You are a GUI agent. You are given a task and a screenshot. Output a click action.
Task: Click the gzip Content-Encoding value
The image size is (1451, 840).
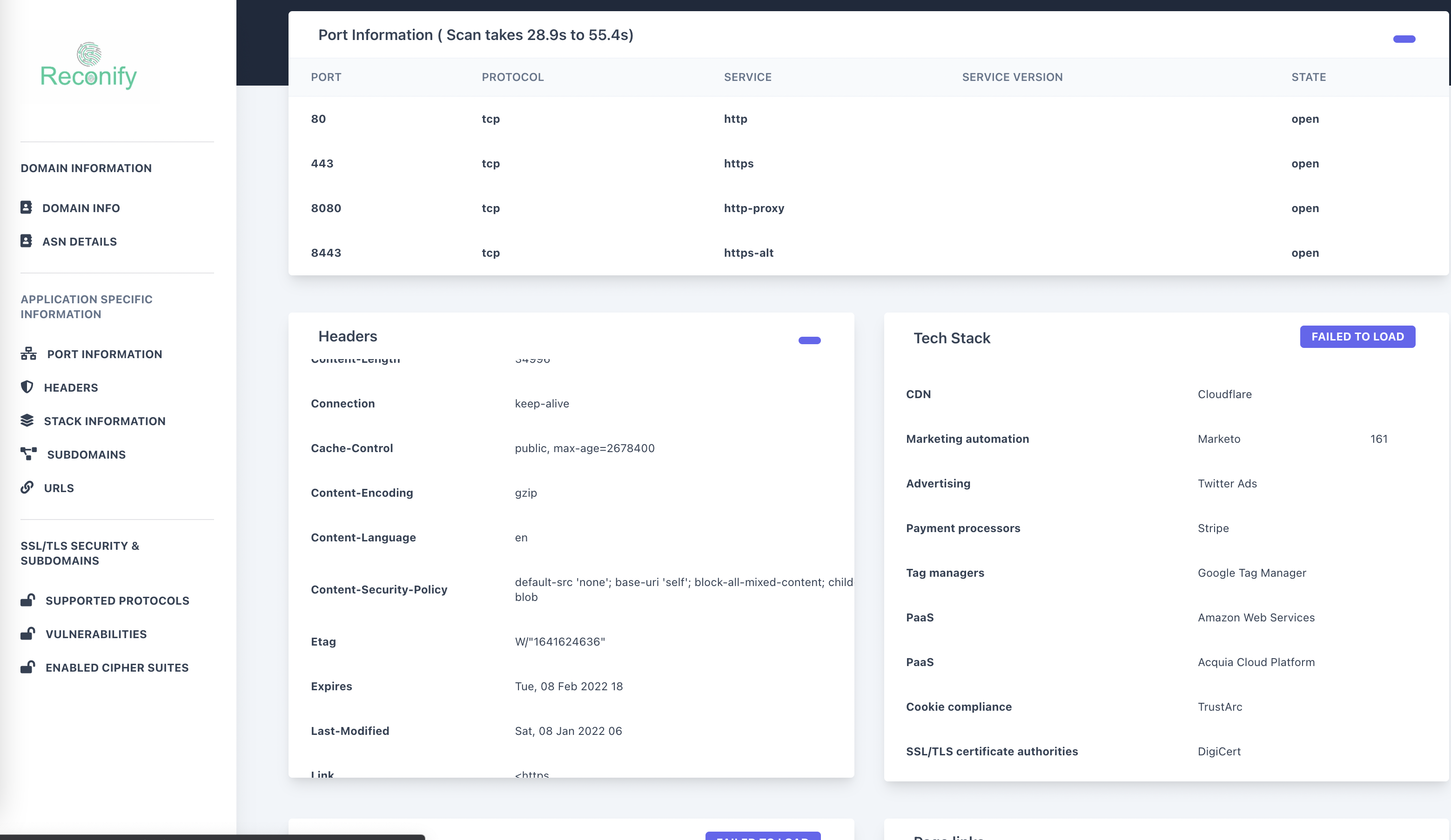[x=526, y=493]
